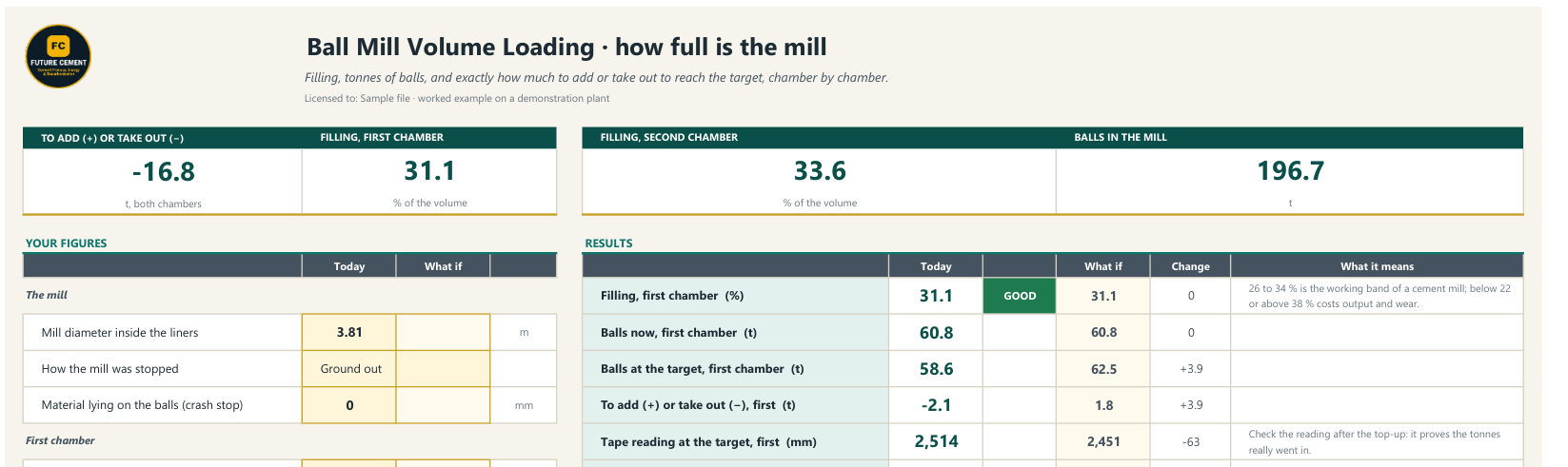Click the green GOOD status badge
This screenshot has height=467, width=1568.
click(1019, 296)
